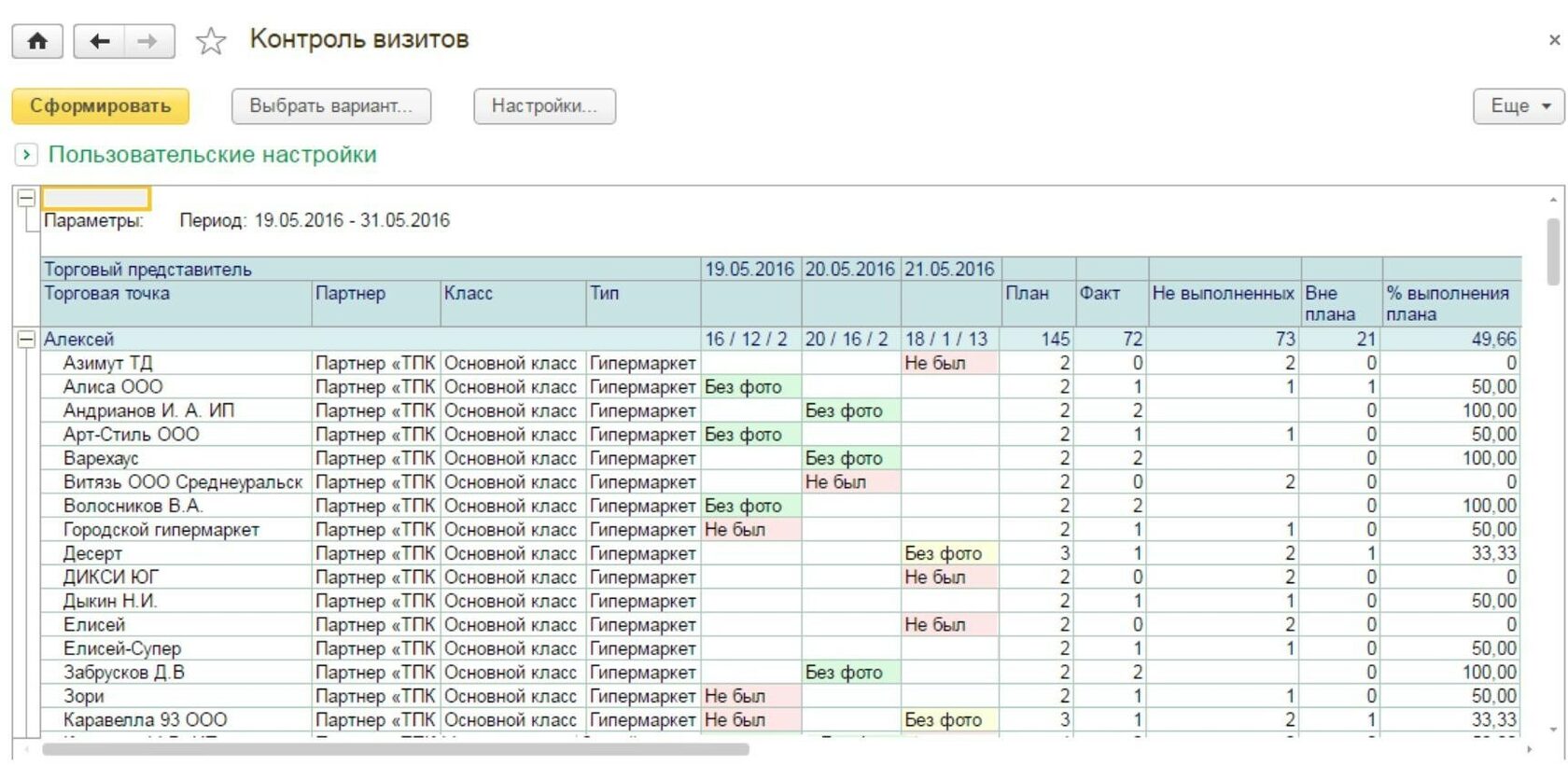Click the vertical scrollbar thumb

click(x=1553, y=251)
